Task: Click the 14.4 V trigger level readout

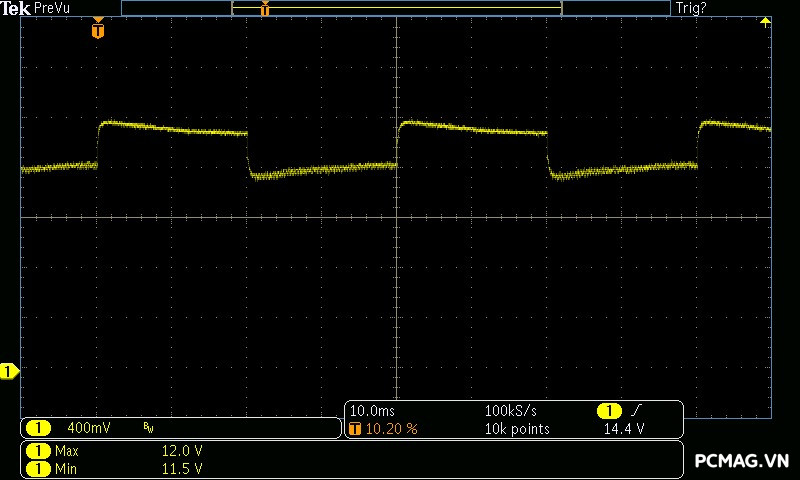Action: [623, 428]
